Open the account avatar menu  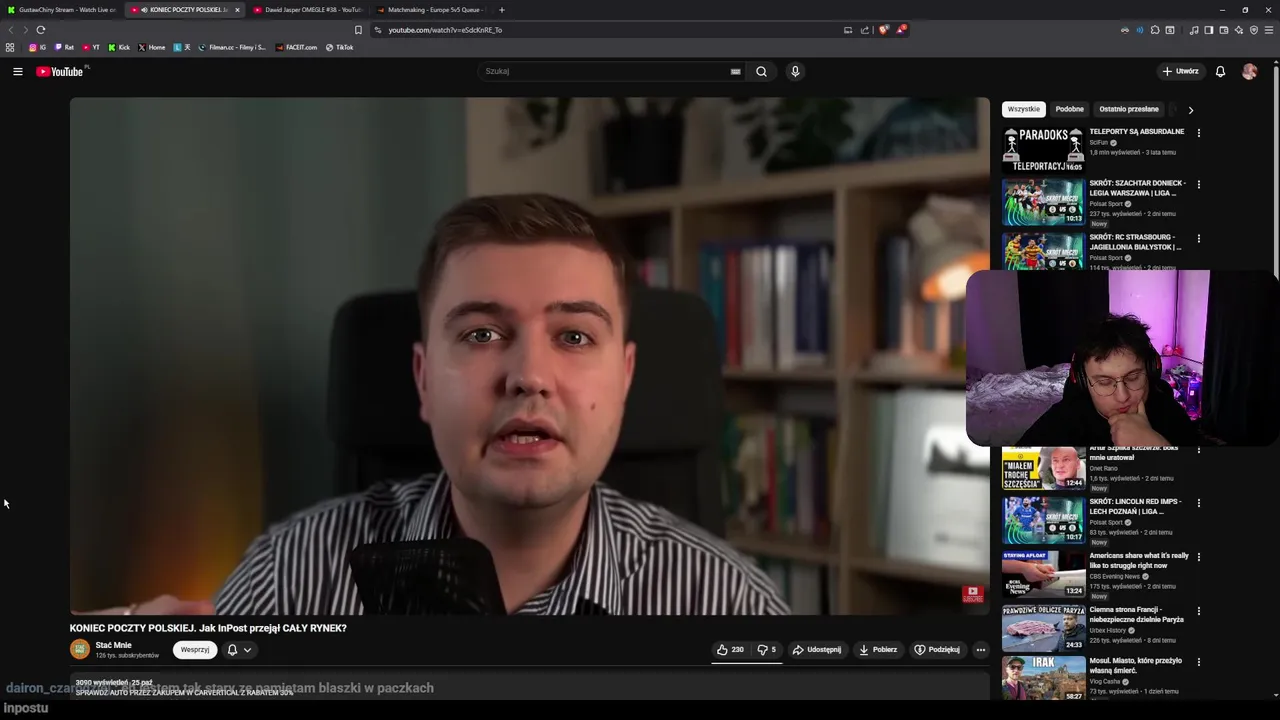1249,71
